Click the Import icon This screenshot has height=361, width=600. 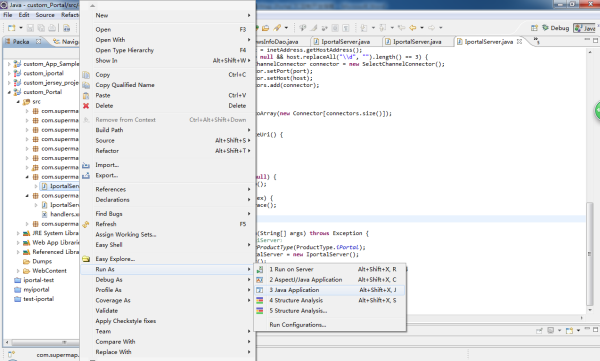pyautogui.click(x=86, y=165)
